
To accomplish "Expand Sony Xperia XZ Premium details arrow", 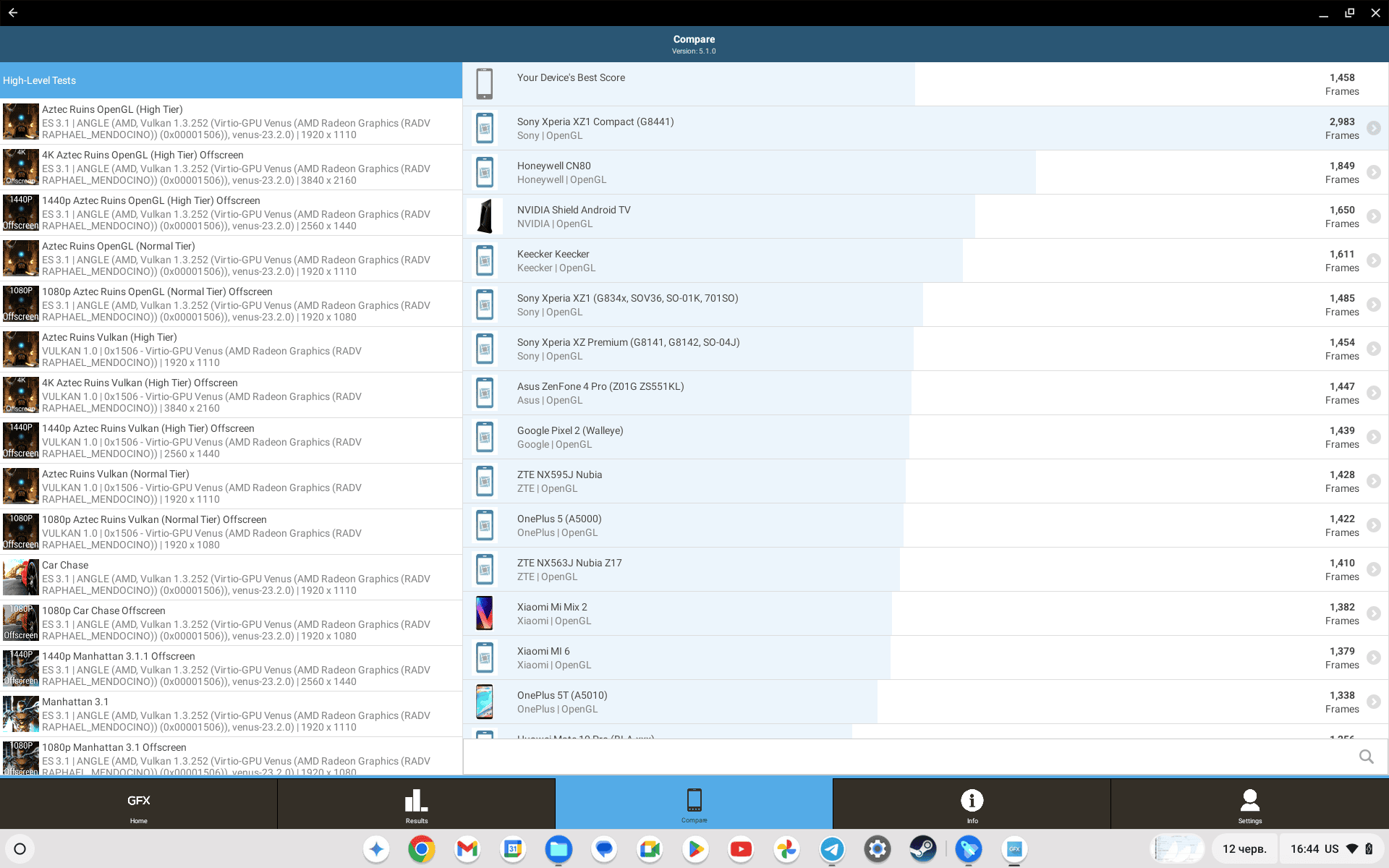I will [1373, 349].
